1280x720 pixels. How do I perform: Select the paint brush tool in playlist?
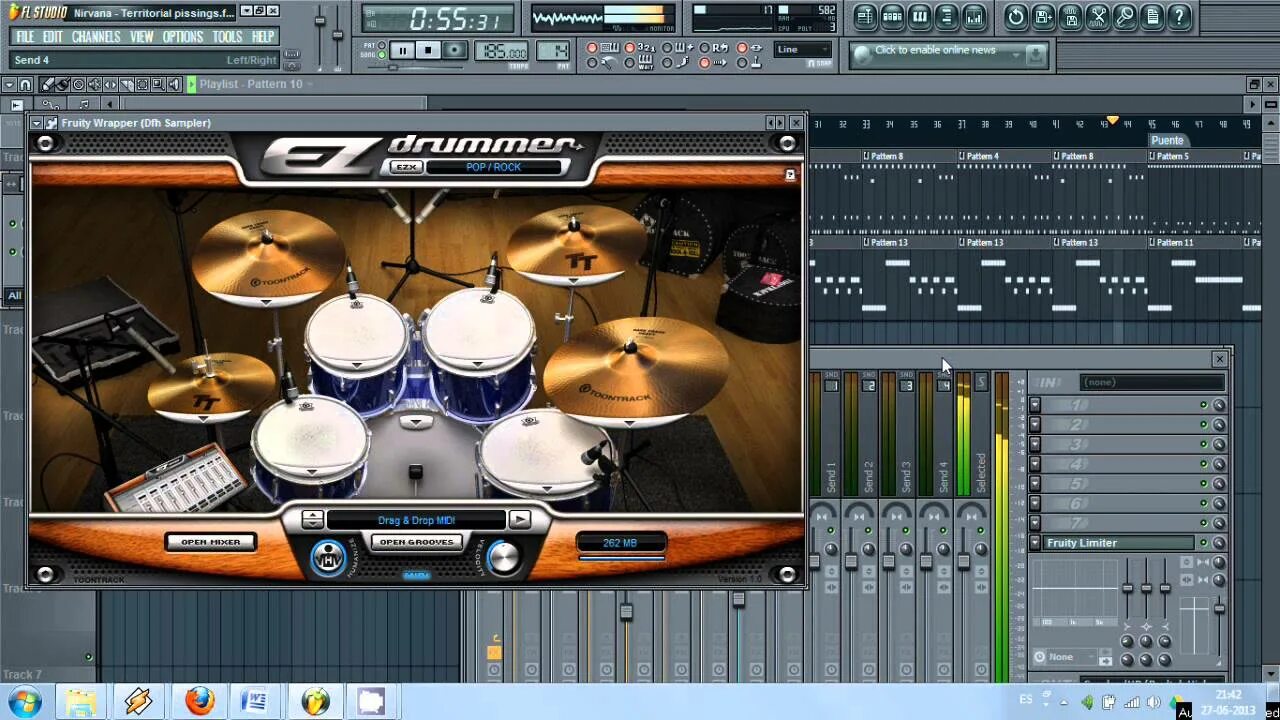[x=62, y=85]
